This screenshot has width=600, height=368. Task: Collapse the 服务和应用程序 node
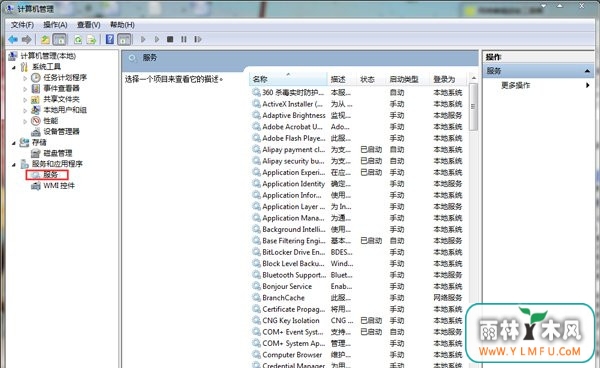click(14, 164)
